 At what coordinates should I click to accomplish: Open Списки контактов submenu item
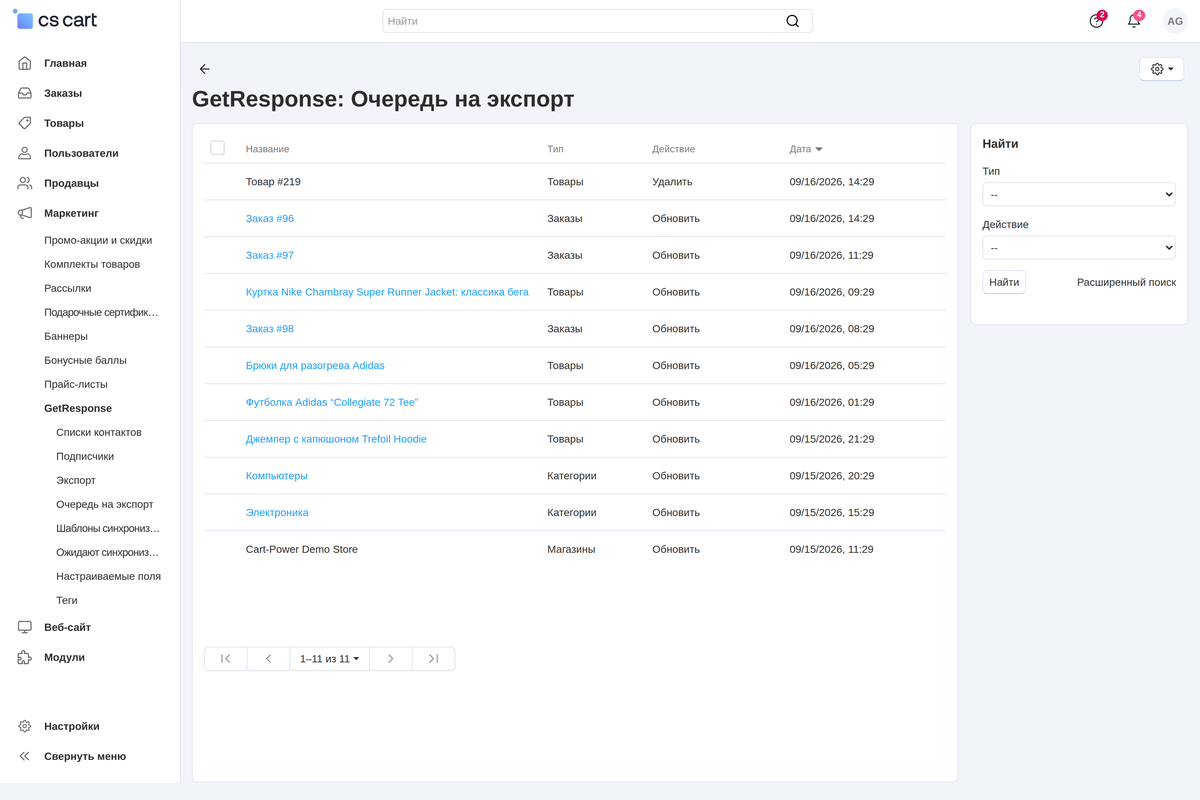click(x=99, y=432)
